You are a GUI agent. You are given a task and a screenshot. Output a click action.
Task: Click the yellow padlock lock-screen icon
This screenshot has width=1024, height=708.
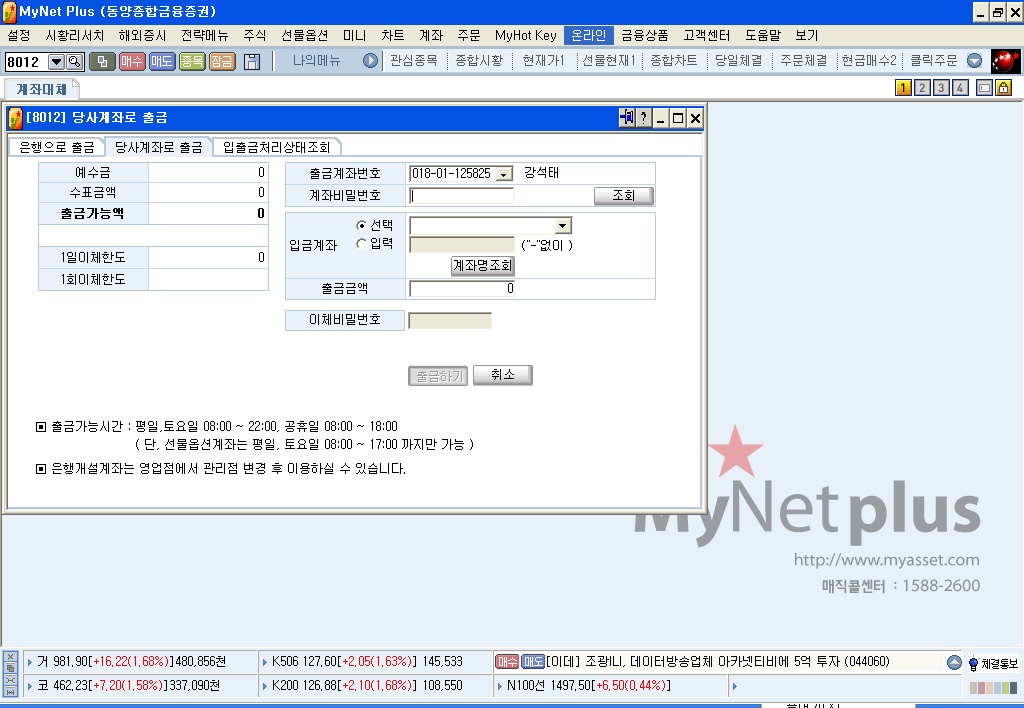(x=1004, y=88)
